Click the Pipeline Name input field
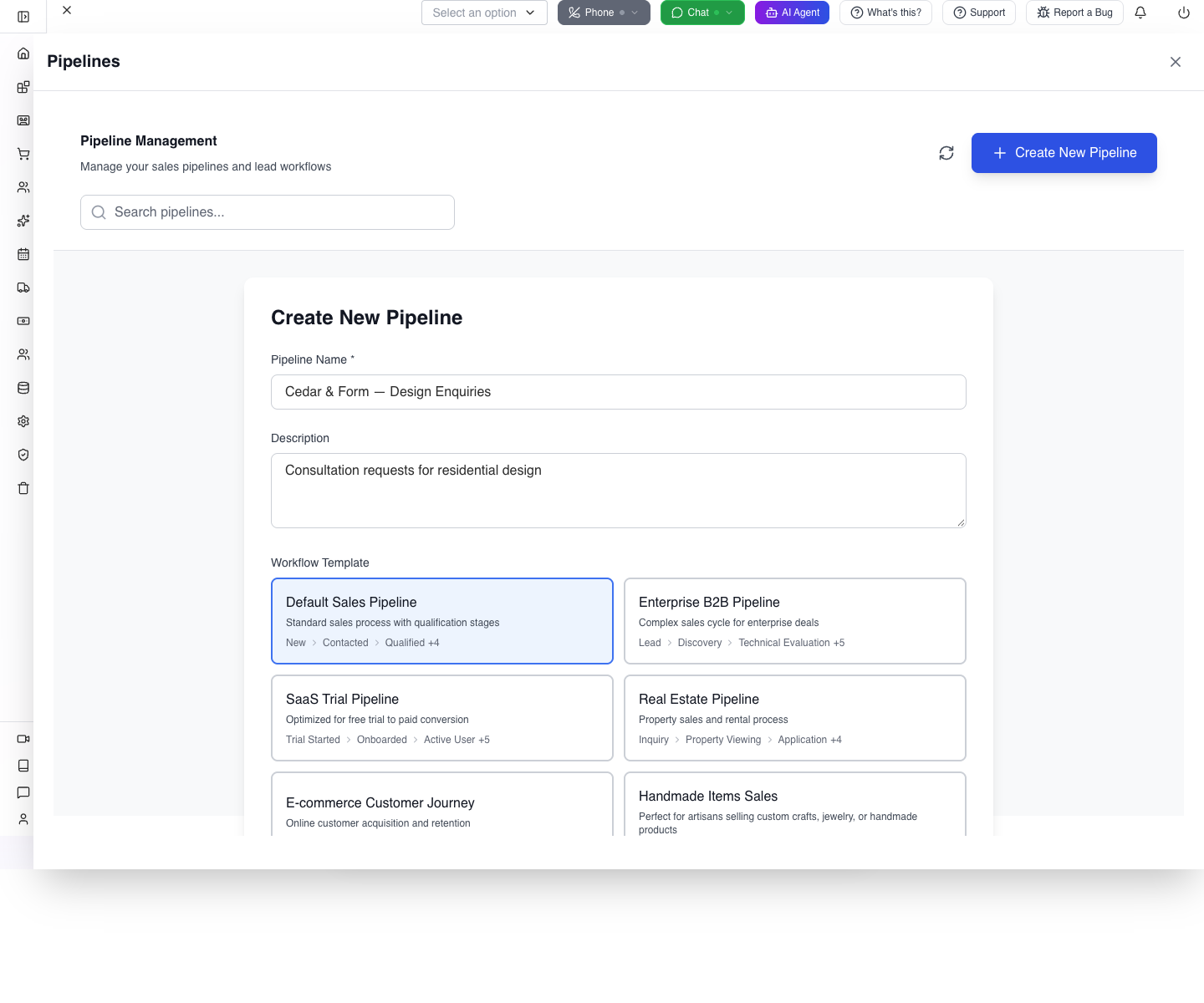Image resolution: width=1204 pixels, height=1003 pixels. 619,392
